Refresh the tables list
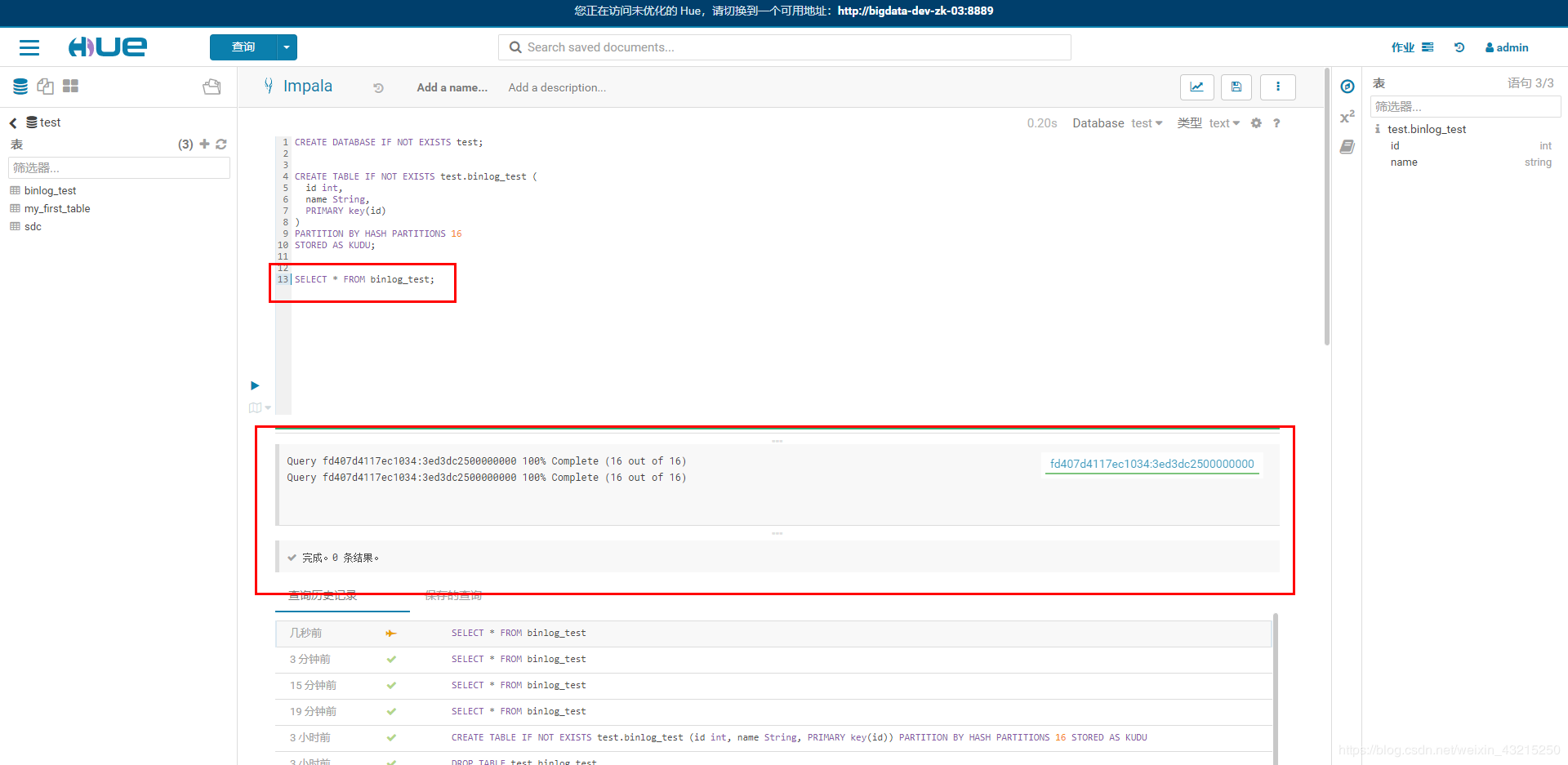 point(221,145)
